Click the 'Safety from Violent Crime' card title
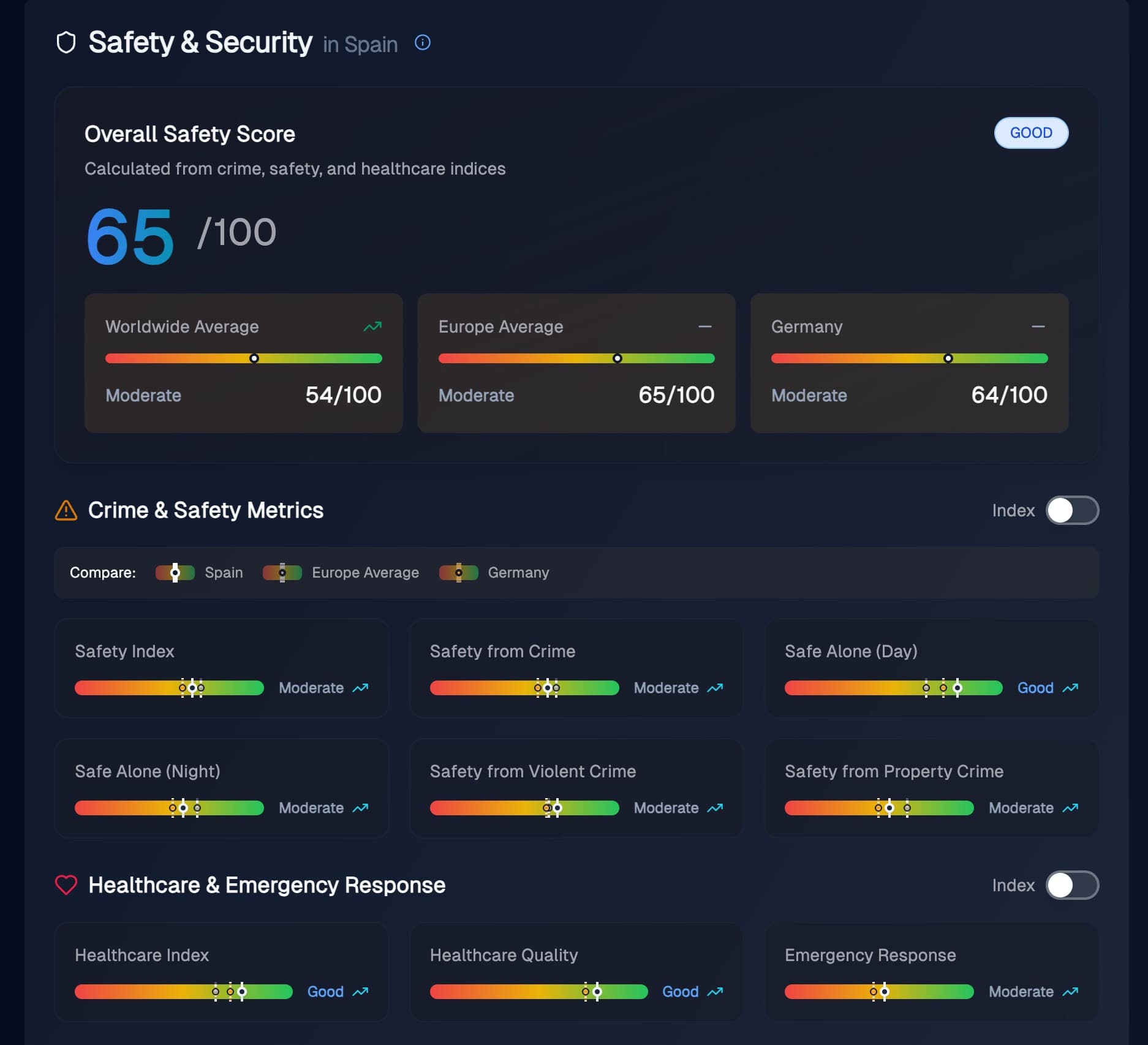The image size is (1148, 1045). click(x=533, y=771)
